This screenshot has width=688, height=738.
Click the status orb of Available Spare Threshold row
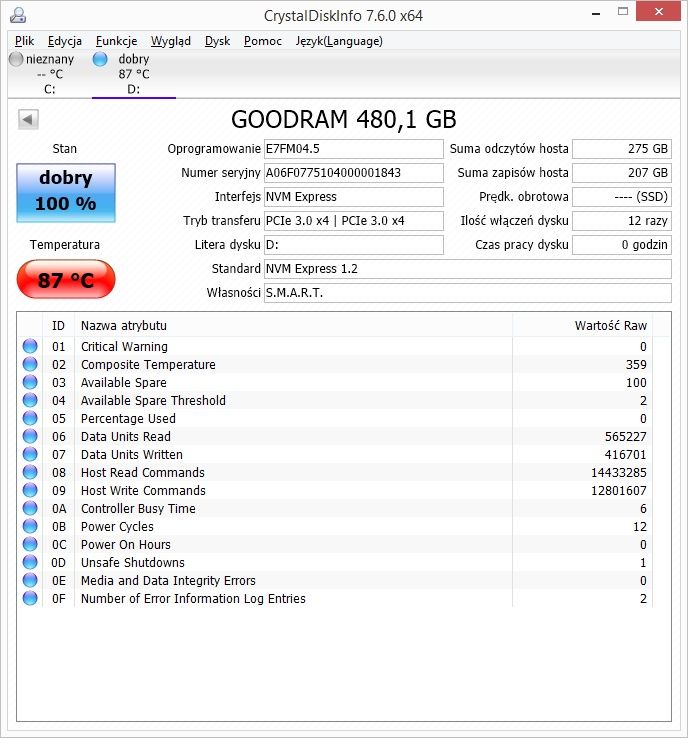click(x=30, y=400)
